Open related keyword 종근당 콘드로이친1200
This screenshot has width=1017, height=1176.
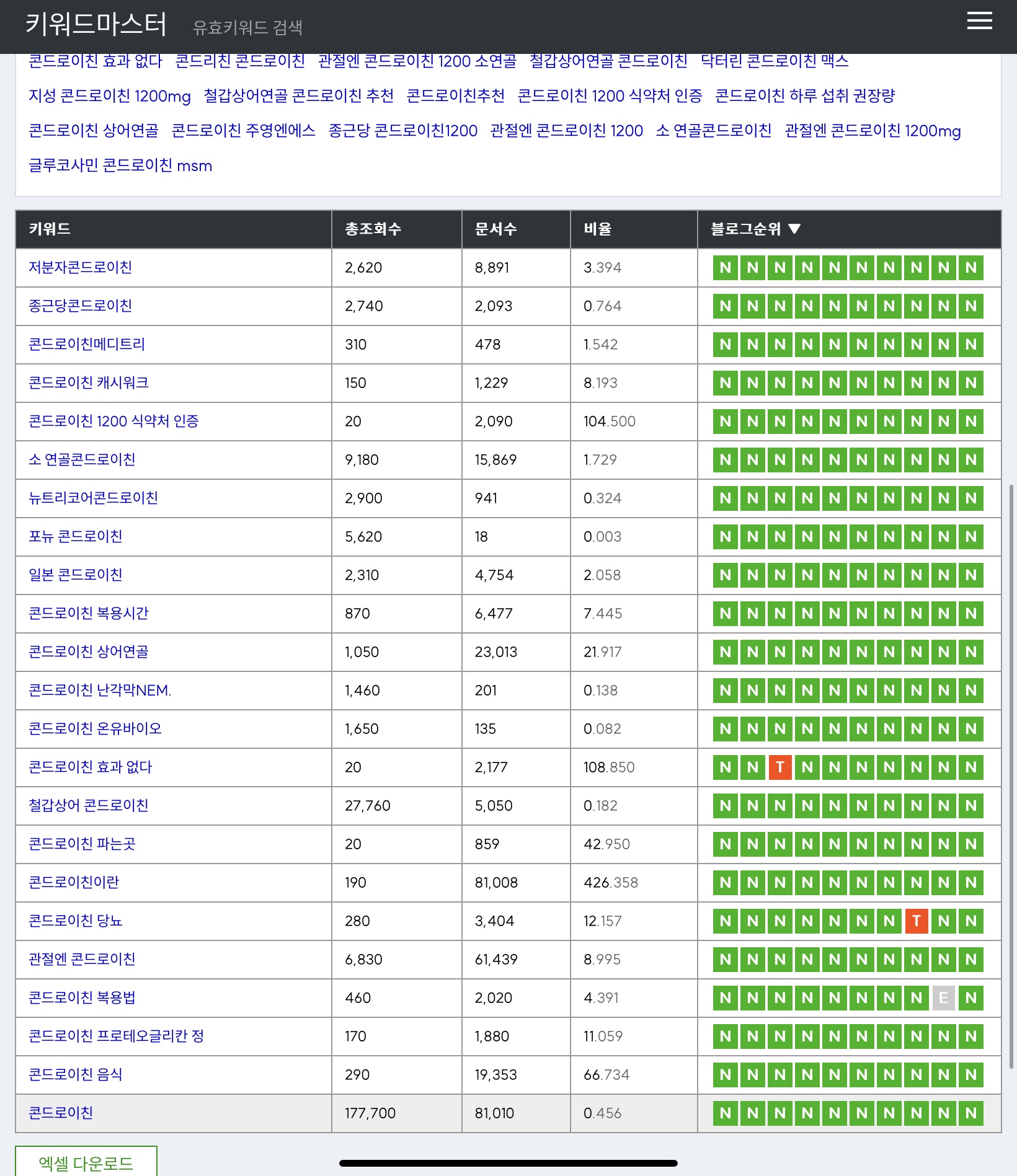tap(403, 131)
